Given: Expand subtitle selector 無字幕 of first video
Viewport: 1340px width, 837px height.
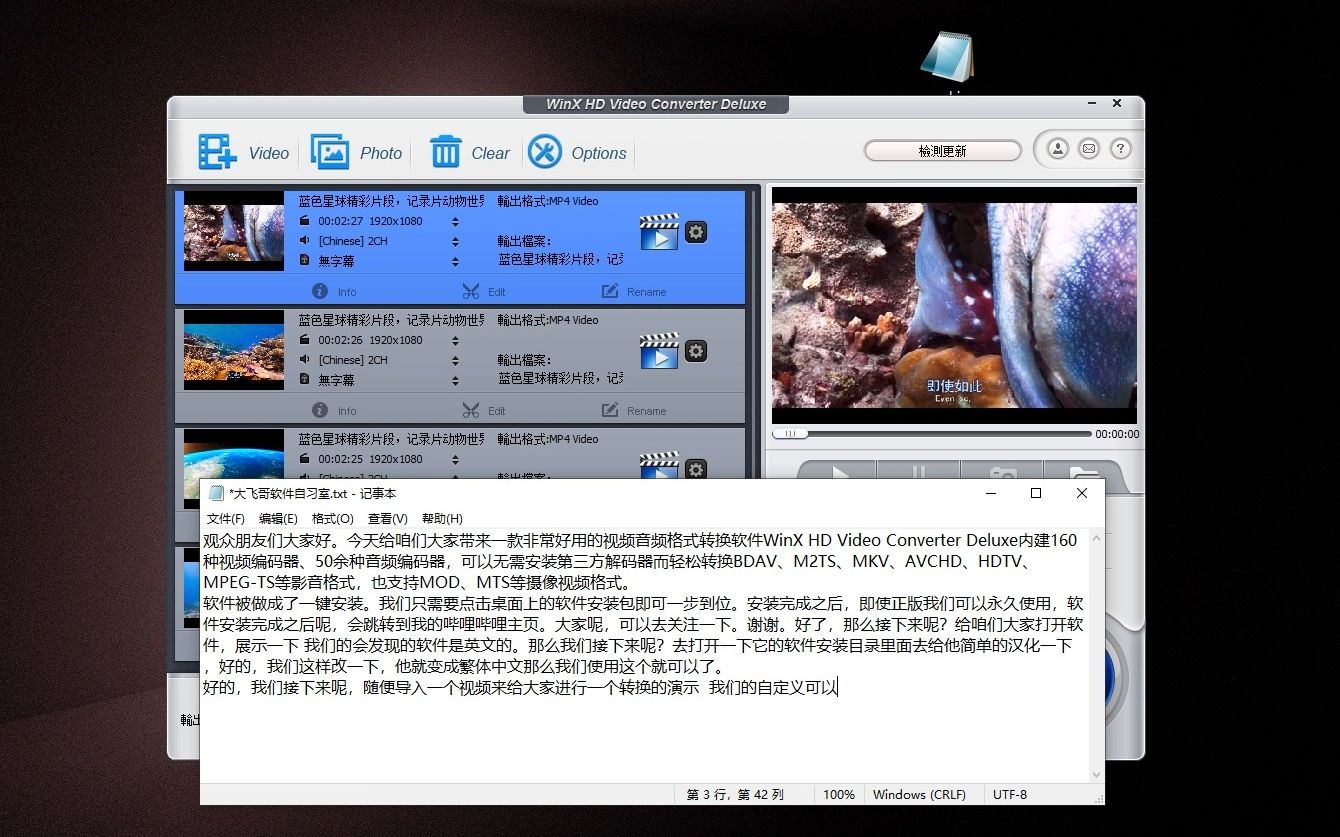Looking at the screenshot, I should tap(456, 261).
